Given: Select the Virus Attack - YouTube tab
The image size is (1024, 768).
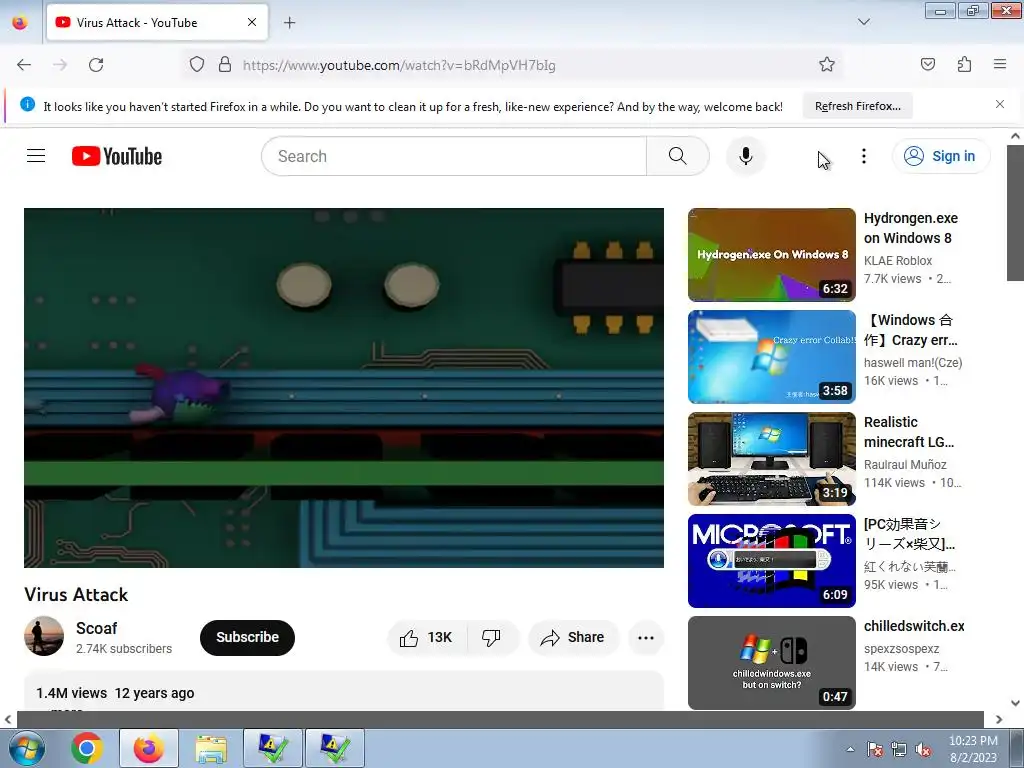Looking at the screenshot, I should point(157,23).
